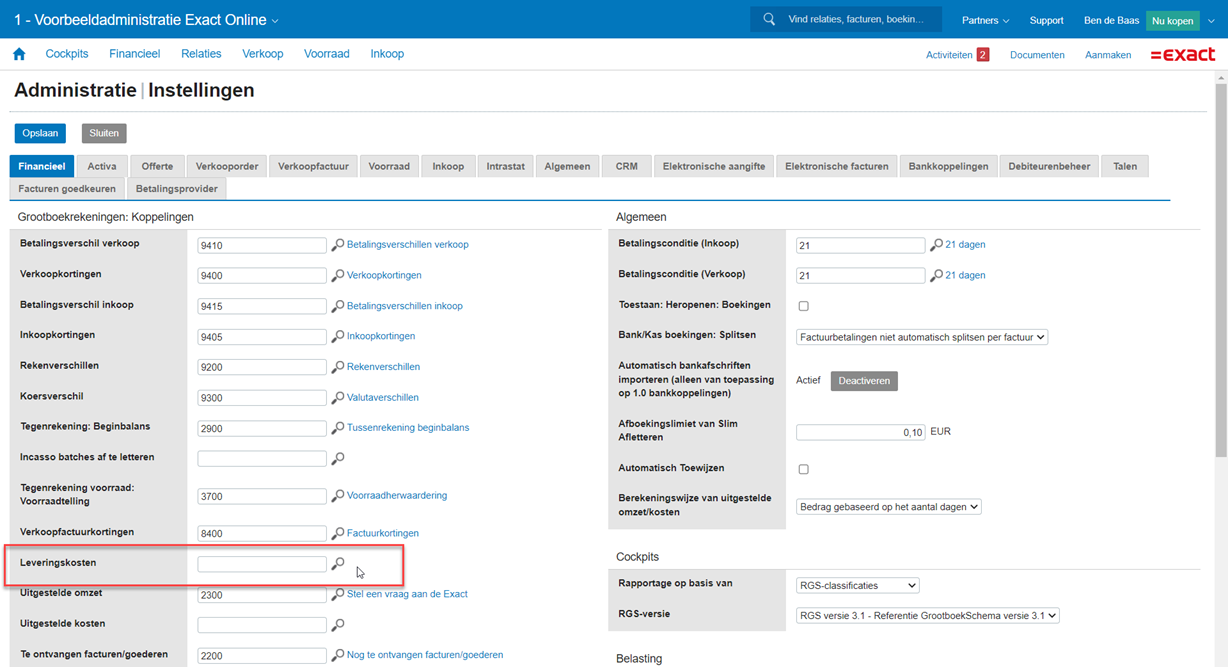
Task: Open lookup for Betalingsconditie (Inkoop)
Action: tap(936, 245)
